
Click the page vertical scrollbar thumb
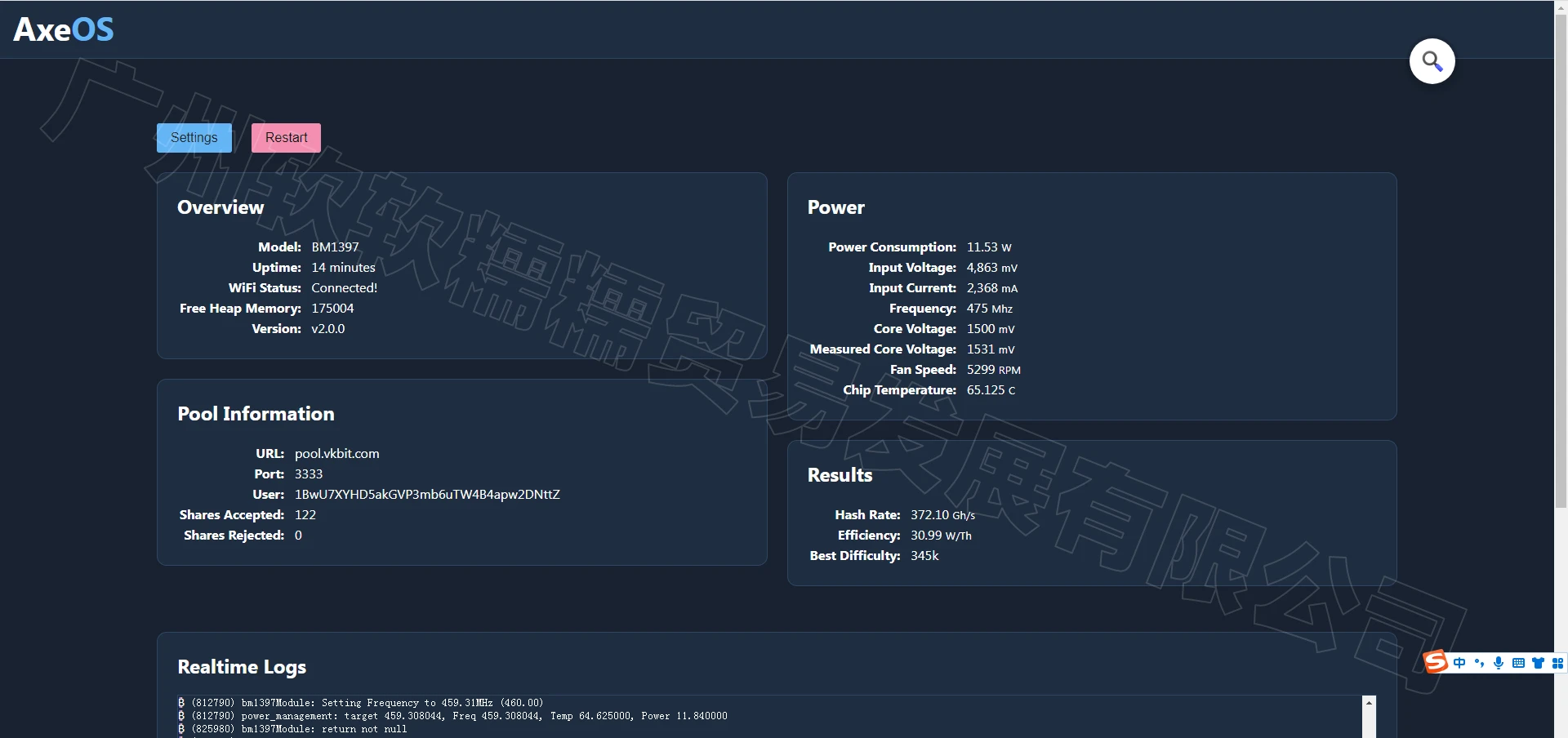pos(1561,261)
